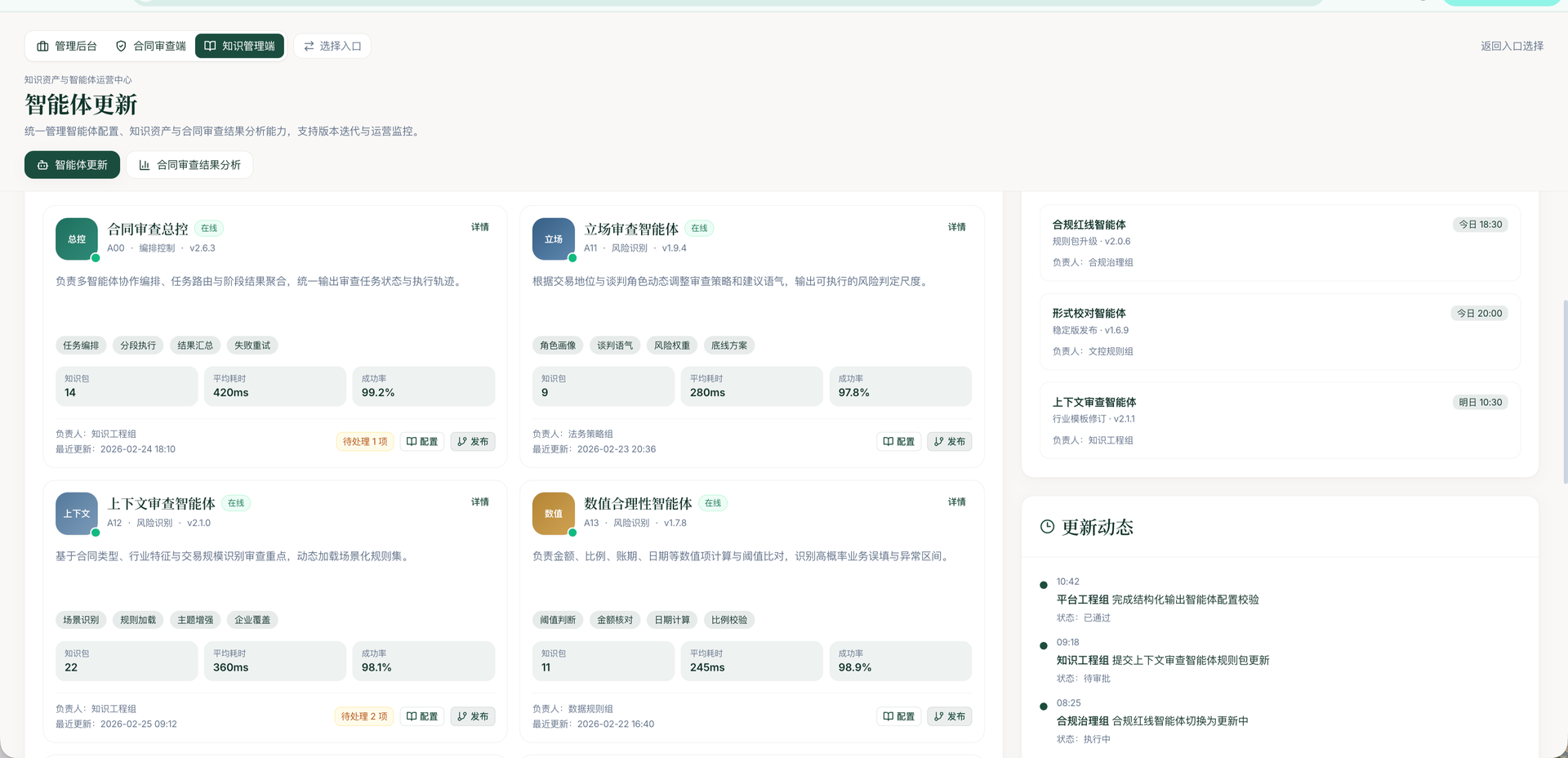Click the 企业覆盖 tag
The width and height of the screenshot is (1568, 758).
(252, 620)
